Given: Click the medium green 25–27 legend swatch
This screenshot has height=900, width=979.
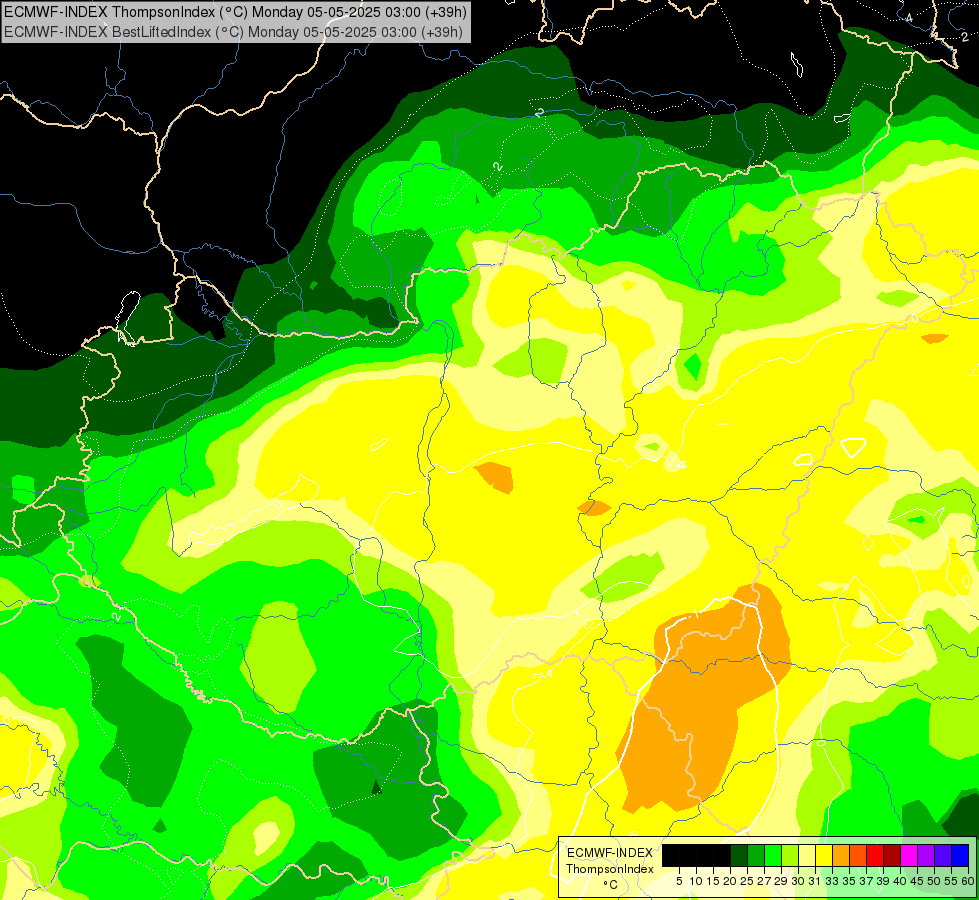Looking at the screenshot, I should (x=756, y=855).
